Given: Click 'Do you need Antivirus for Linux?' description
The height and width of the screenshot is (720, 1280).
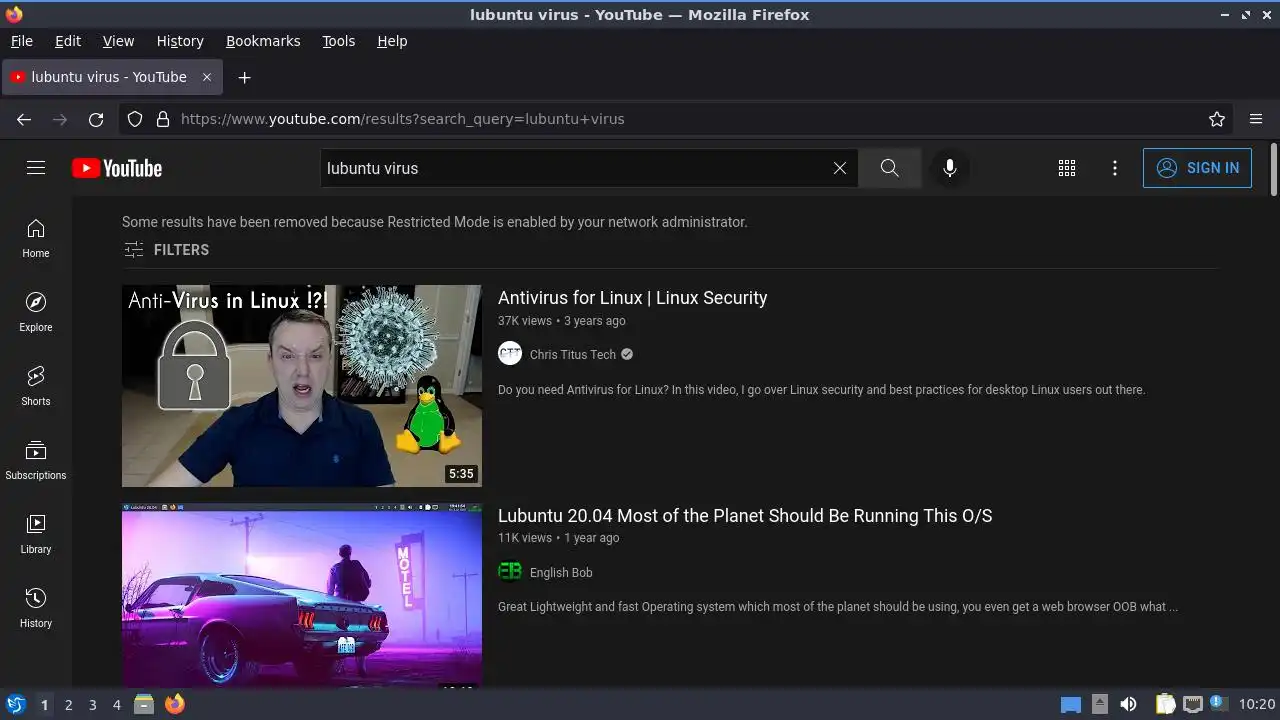Looking at the screenshot, I should tap(821, 390).
